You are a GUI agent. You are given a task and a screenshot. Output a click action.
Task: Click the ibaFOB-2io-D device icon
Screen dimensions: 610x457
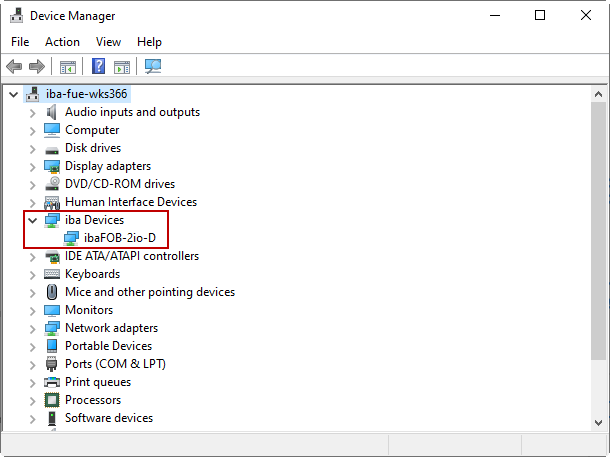point(71,238)
